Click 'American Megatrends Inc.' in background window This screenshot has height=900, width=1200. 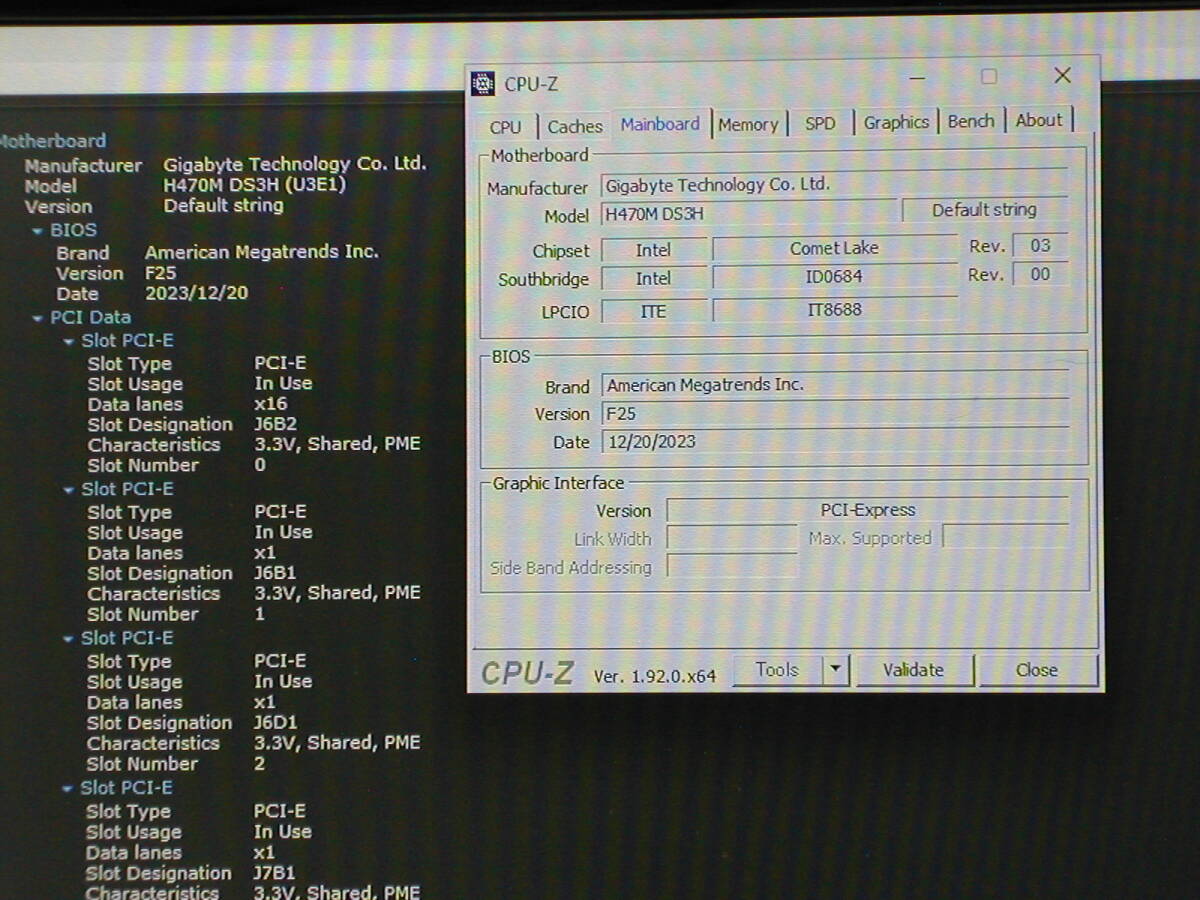pos(262,252)
